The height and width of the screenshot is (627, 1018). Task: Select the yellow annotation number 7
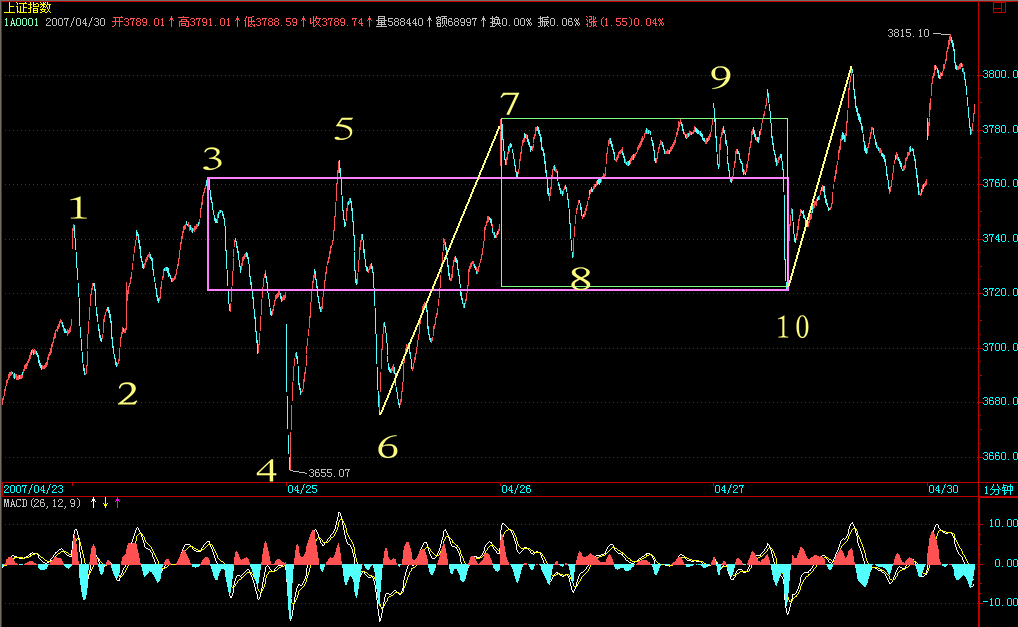click(x=510, y=104)
